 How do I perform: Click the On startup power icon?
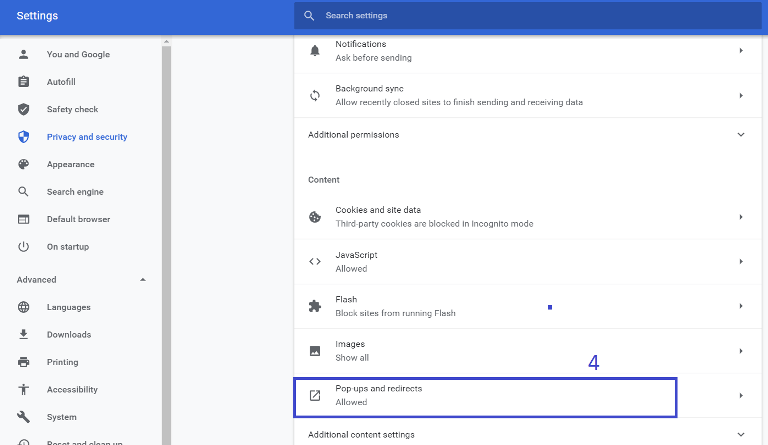(x=23, y=247)
